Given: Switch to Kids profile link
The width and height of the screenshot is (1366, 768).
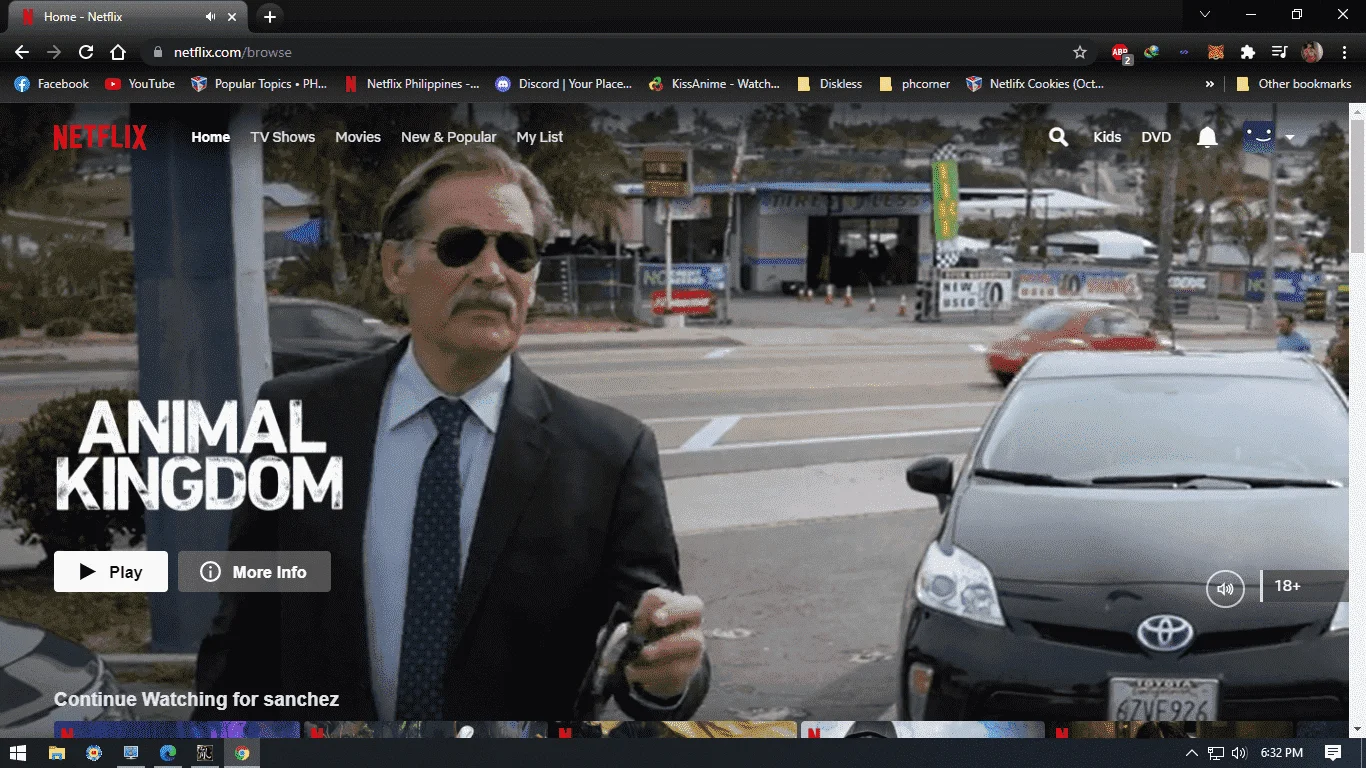Looking at the screenshot, I should tap(1107, 137).
